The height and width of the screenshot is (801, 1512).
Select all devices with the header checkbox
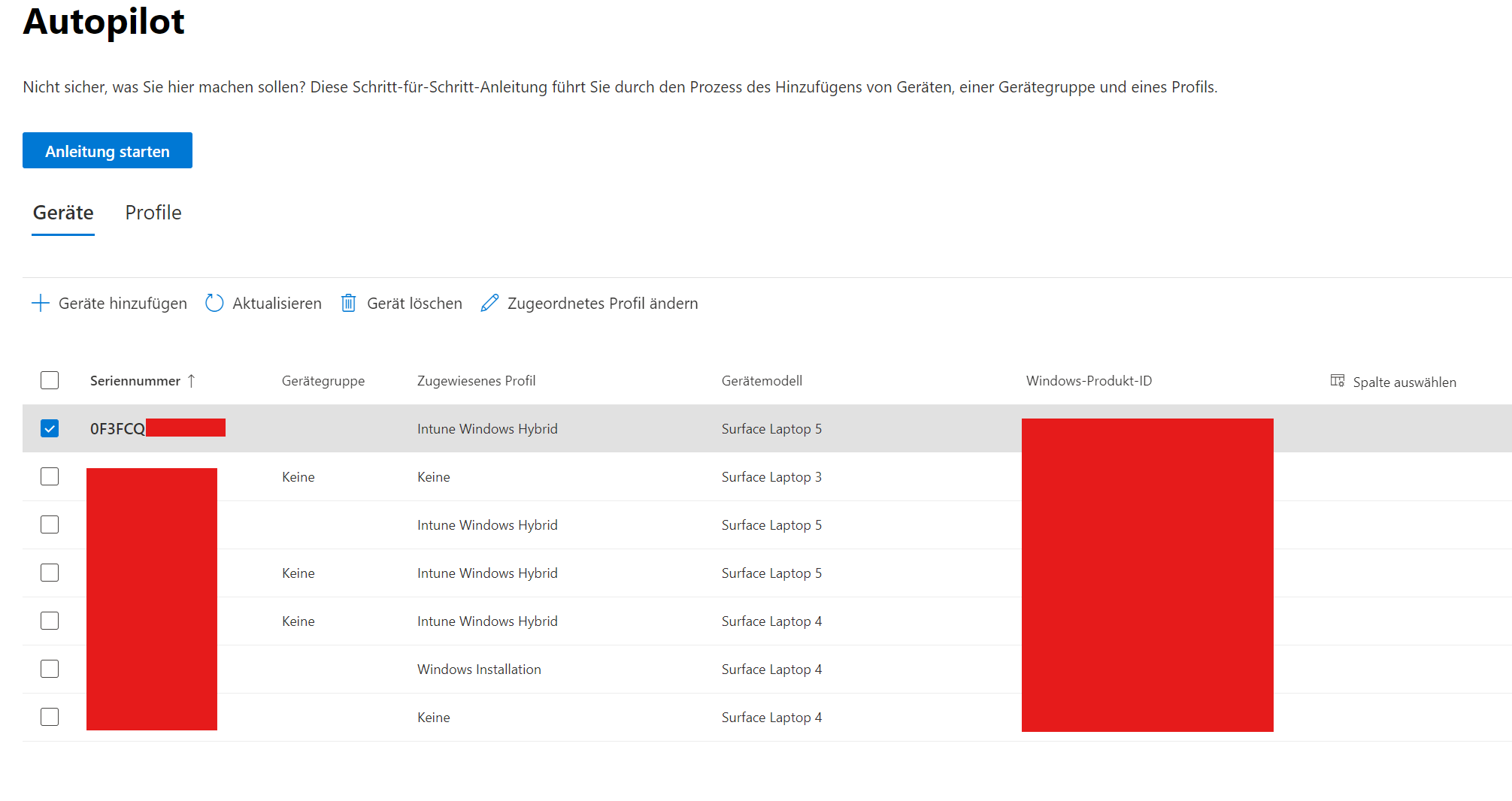click(50, 380)
